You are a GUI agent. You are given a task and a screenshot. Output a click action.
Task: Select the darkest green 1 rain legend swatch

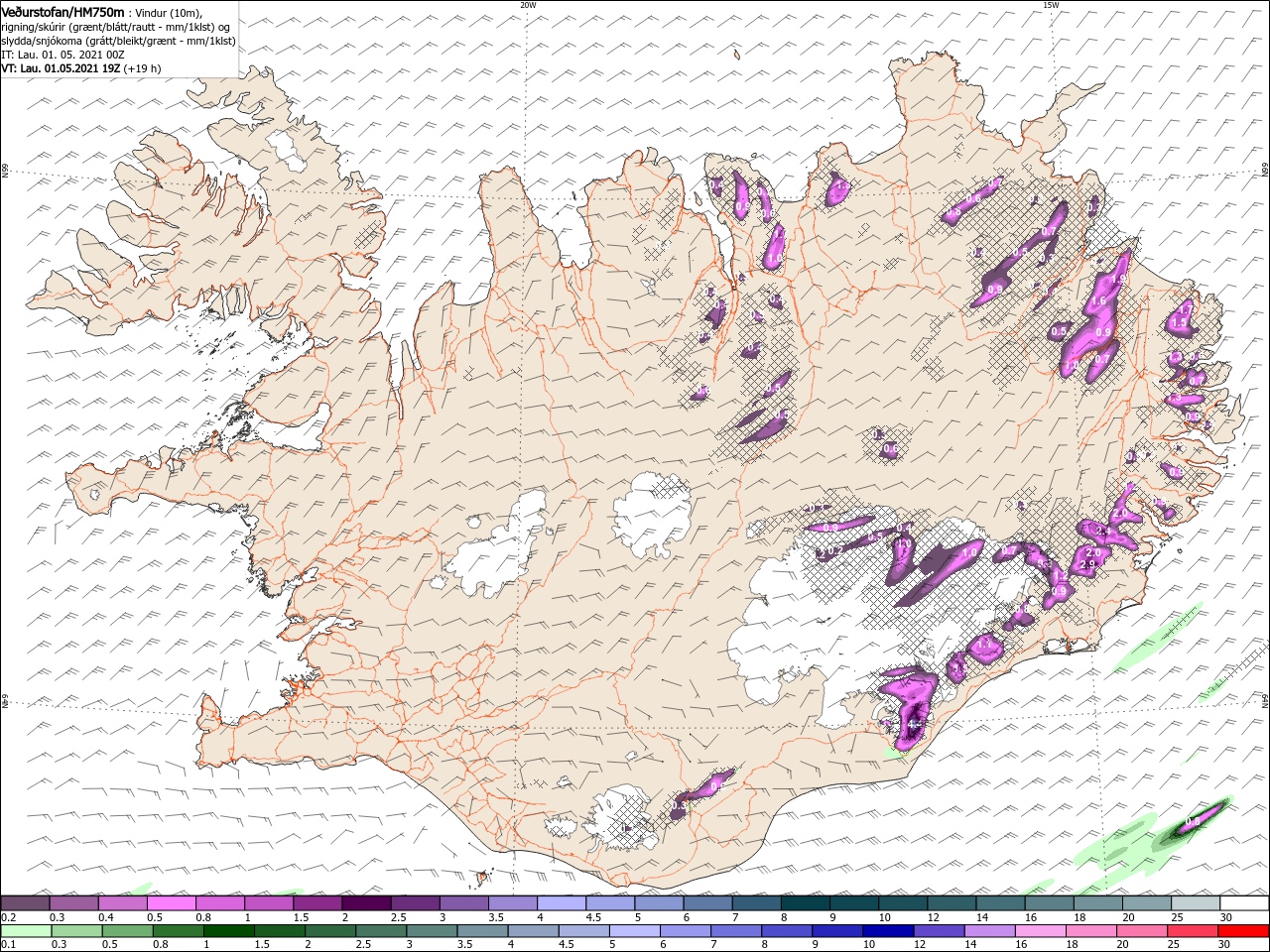[x=228, y=931]
